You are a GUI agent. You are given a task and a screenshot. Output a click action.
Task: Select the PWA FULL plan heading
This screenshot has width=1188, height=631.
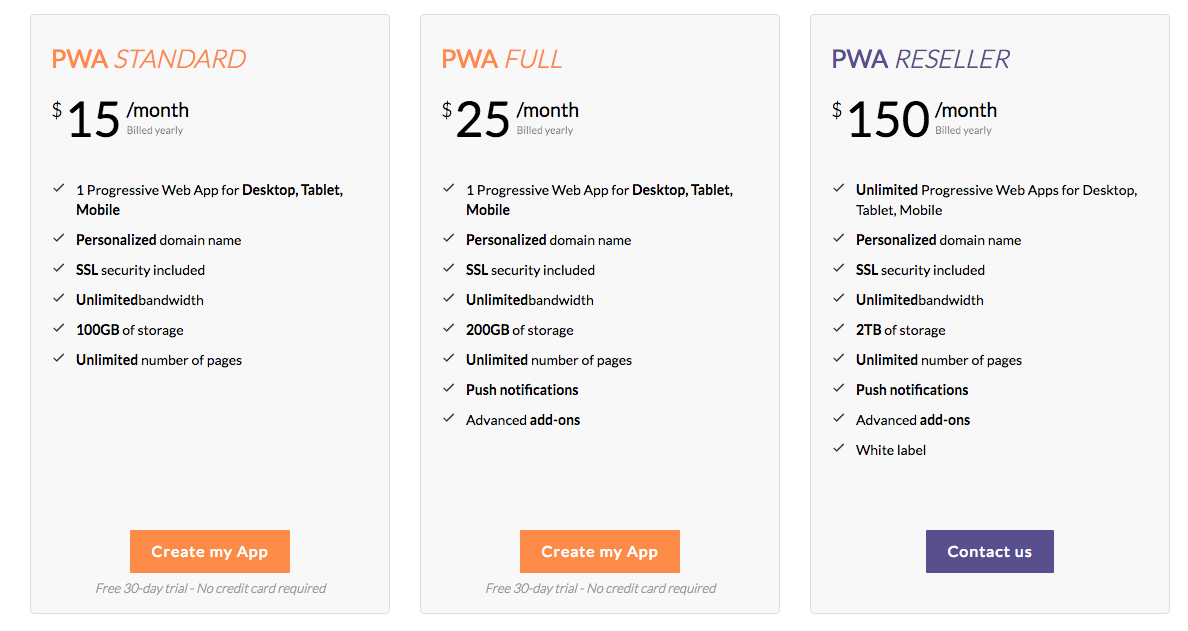502,59
